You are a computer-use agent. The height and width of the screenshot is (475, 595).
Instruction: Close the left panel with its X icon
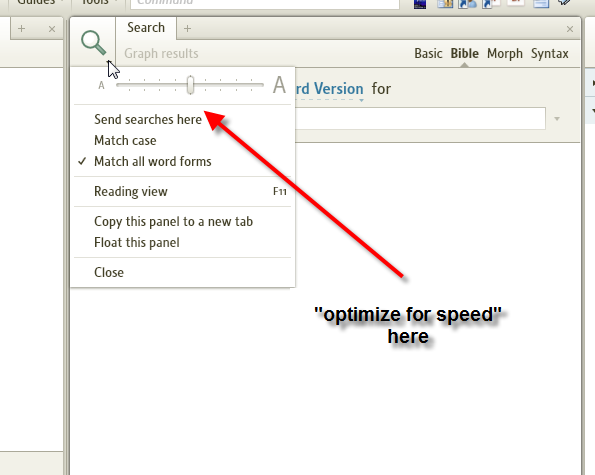click(x=52, y=29)
